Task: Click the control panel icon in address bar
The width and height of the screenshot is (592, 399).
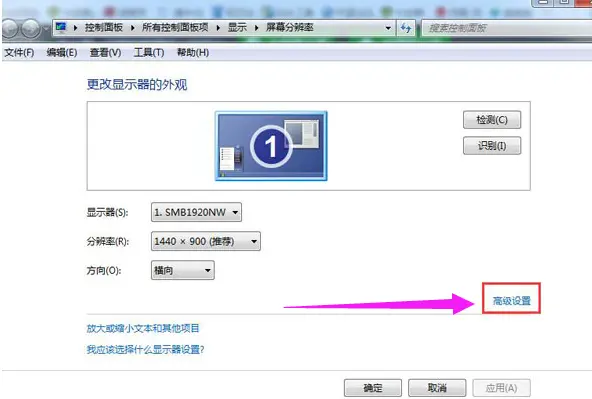Action: [61, 27]
